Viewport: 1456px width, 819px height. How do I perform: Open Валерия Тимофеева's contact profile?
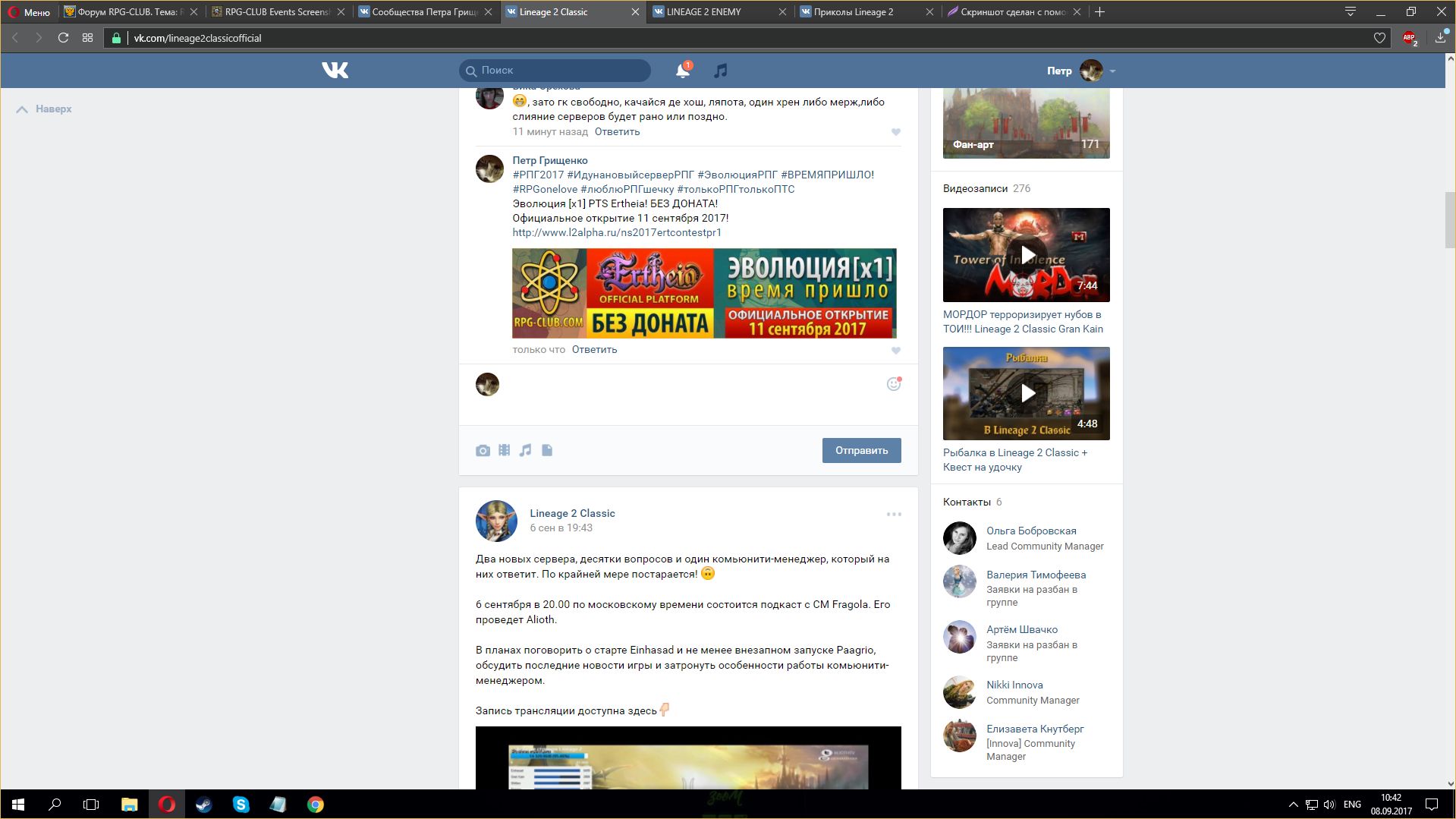[1036, 575]
